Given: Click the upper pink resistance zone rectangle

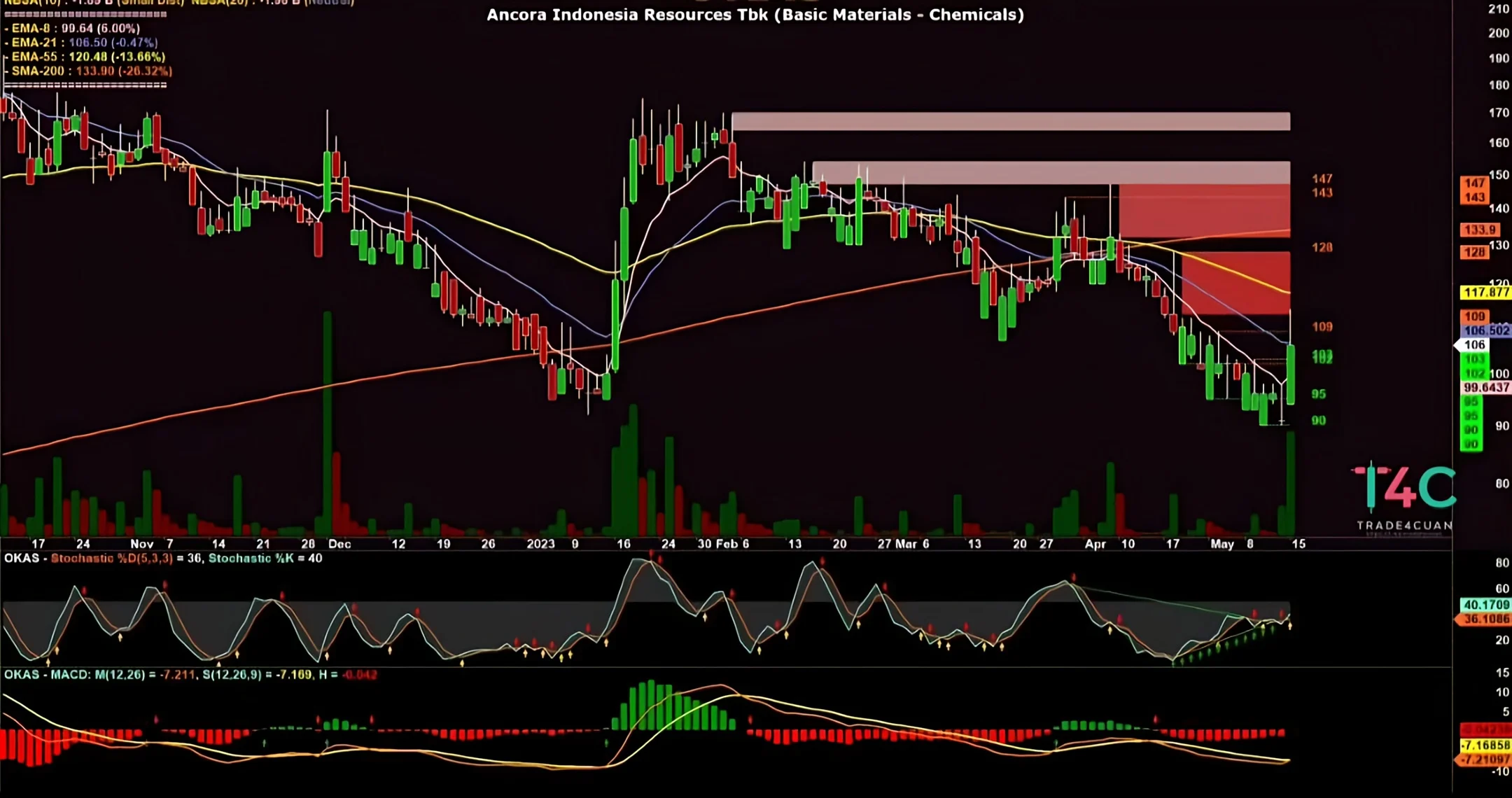Looking at the screenshot, I should pos(1011,121).
